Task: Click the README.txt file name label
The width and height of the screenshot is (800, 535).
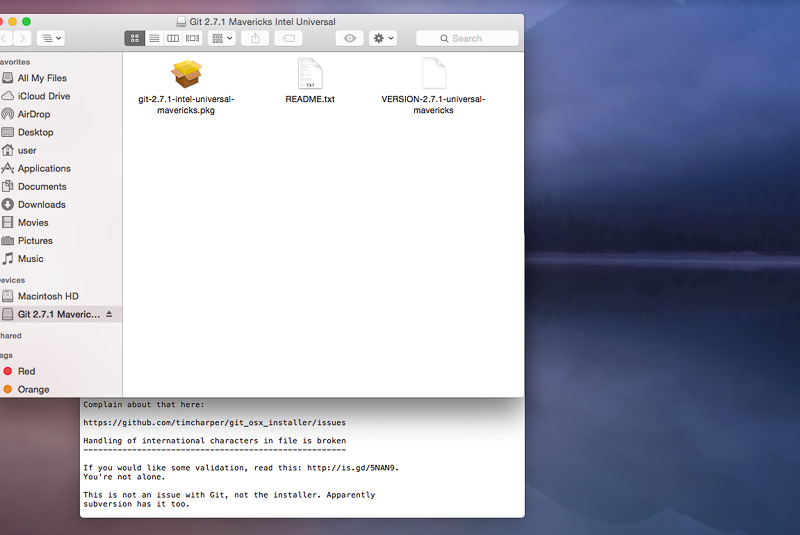Action: 310,99
